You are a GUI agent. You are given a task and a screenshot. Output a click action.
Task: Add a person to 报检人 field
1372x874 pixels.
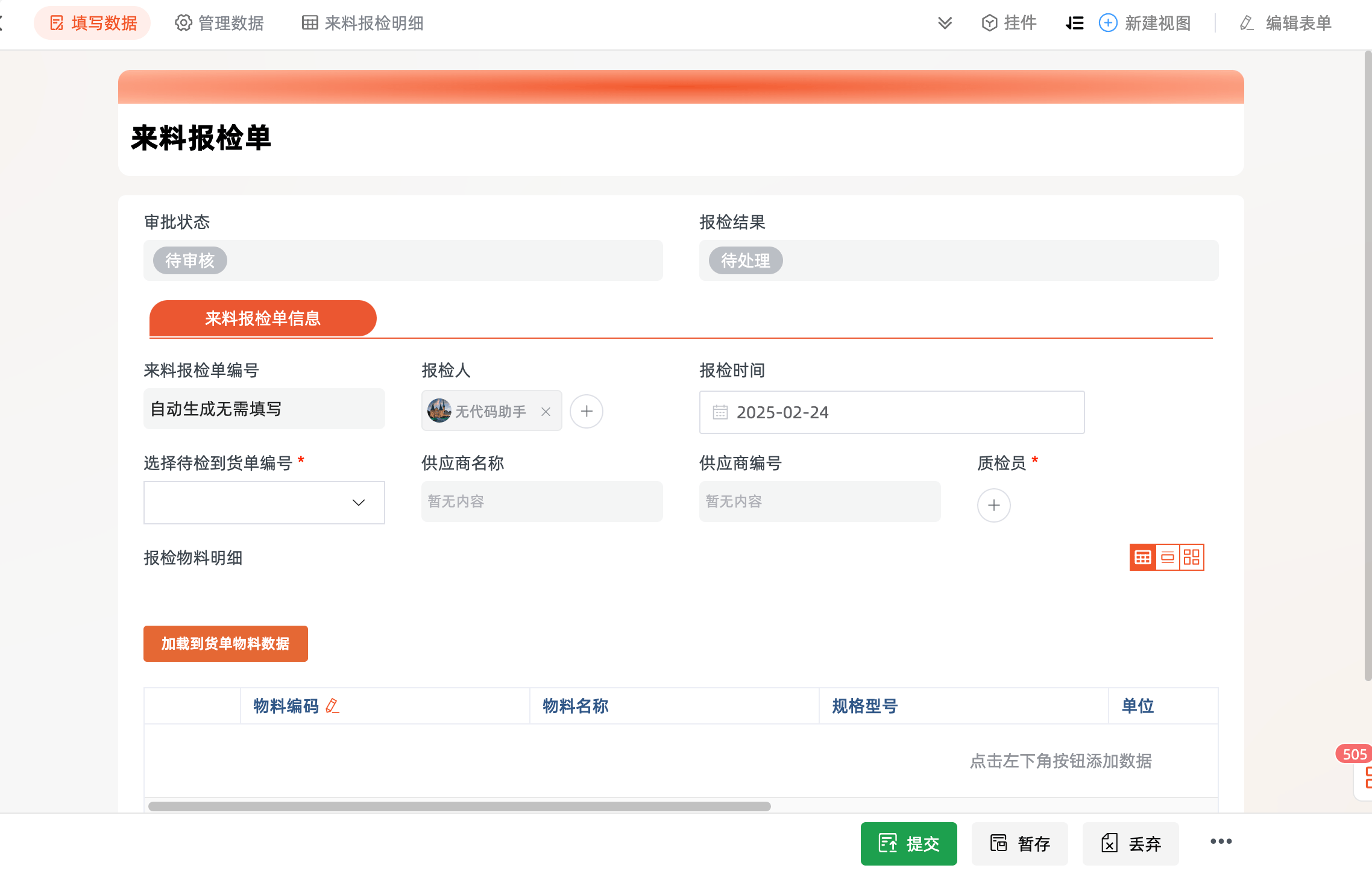point(586,411)
